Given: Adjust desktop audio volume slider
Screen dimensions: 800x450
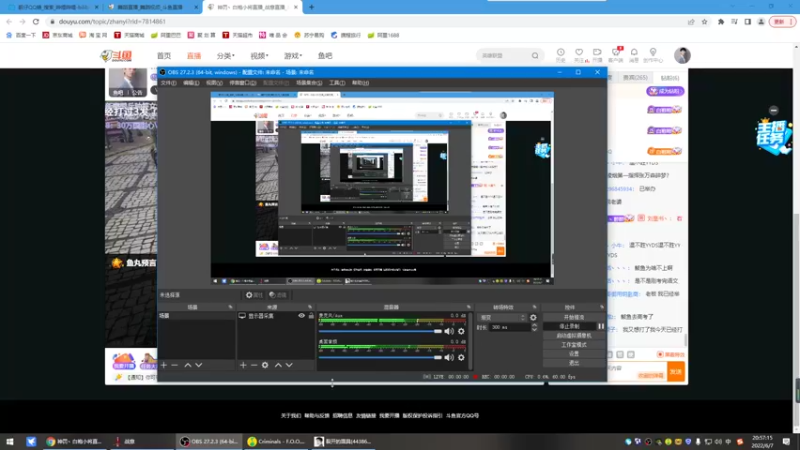Looking at the screenshot, I should [x=380, y=358].
